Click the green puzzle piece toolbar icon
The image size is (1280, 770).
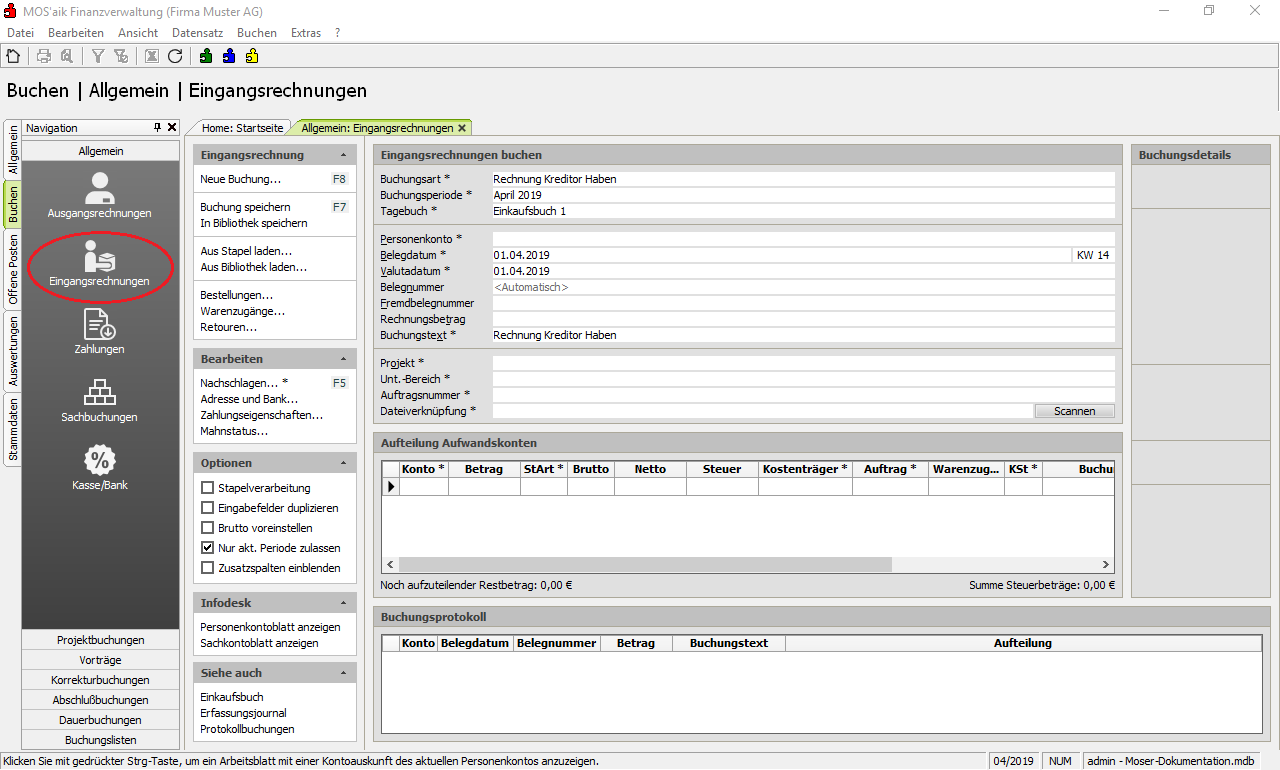click(206, 56)
